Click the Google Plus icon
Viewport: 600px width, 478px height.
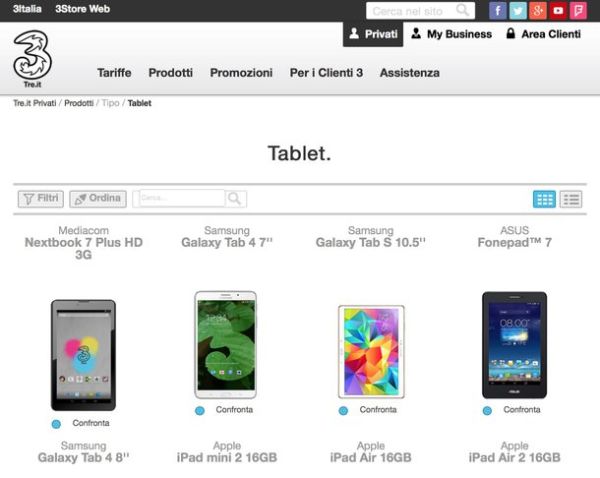tap(538, 10)
